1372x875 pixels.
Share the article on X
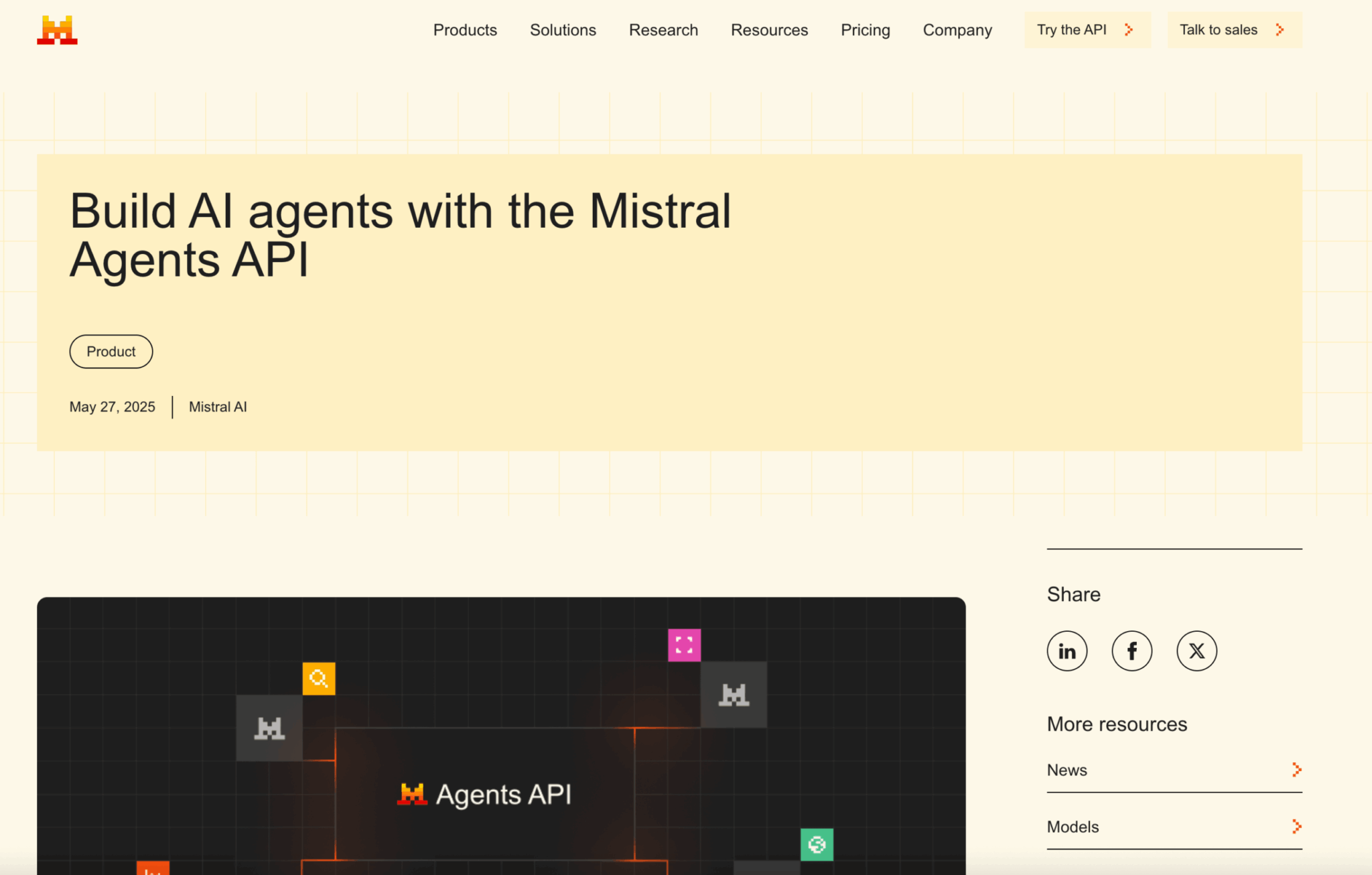point(1196,651)
